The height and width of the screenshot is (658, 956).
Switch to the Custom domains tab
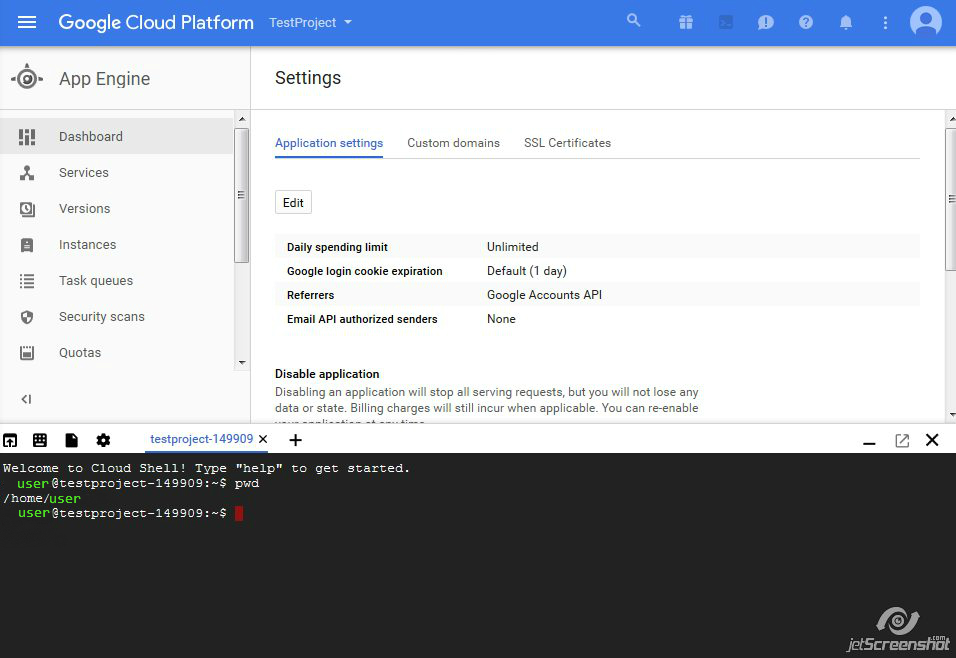453,143
